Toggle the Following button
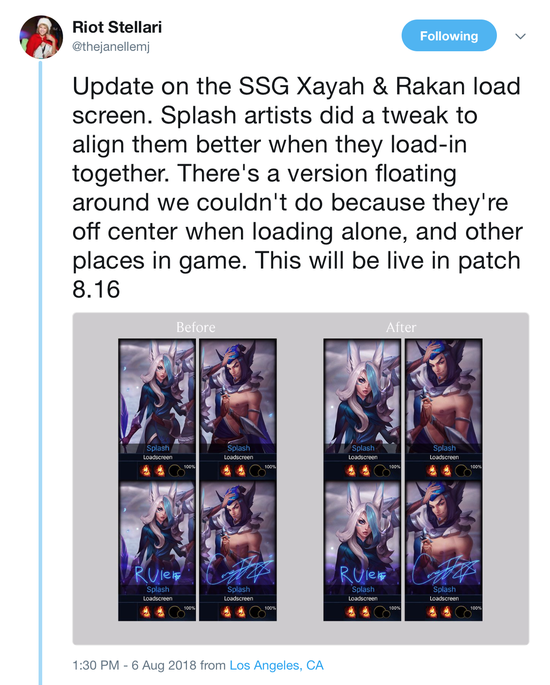Screen dimensions: 550x685 [449, 35]
